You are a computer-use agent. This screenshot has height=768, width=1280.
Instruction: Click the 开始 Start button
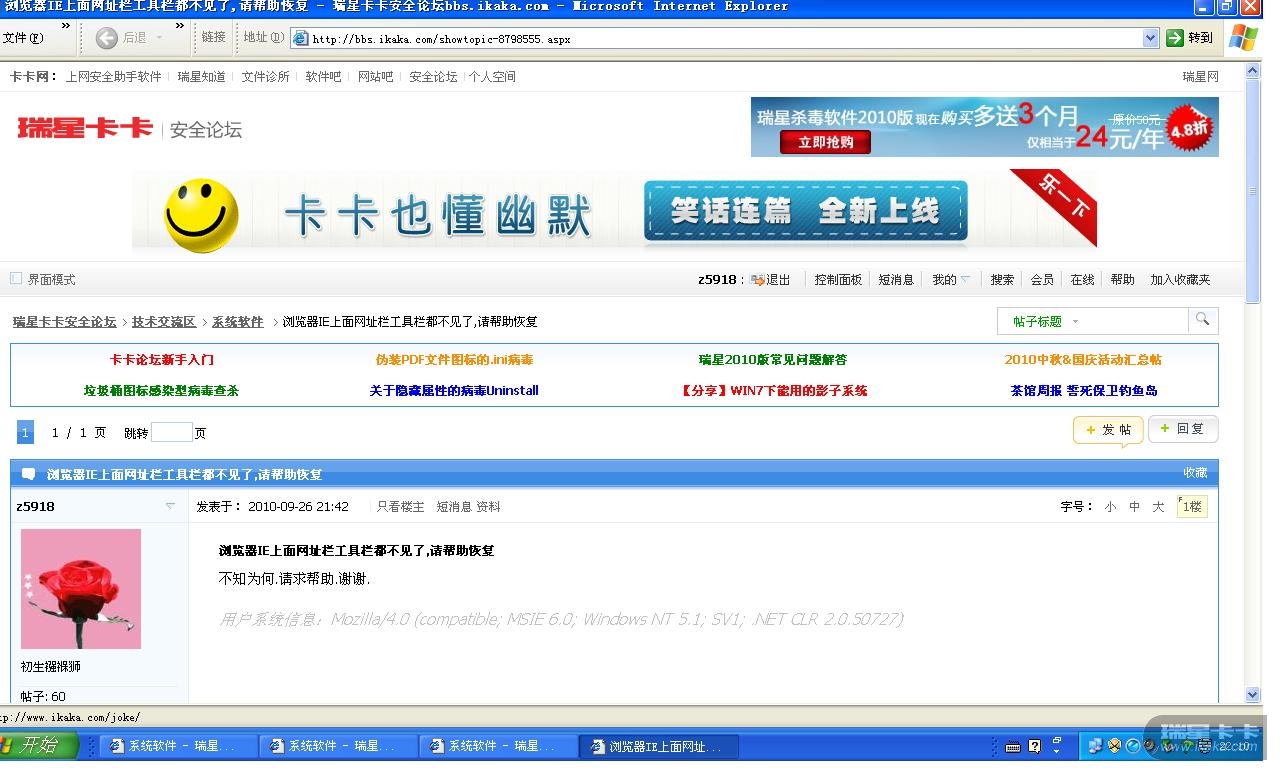tap(40, 746)
